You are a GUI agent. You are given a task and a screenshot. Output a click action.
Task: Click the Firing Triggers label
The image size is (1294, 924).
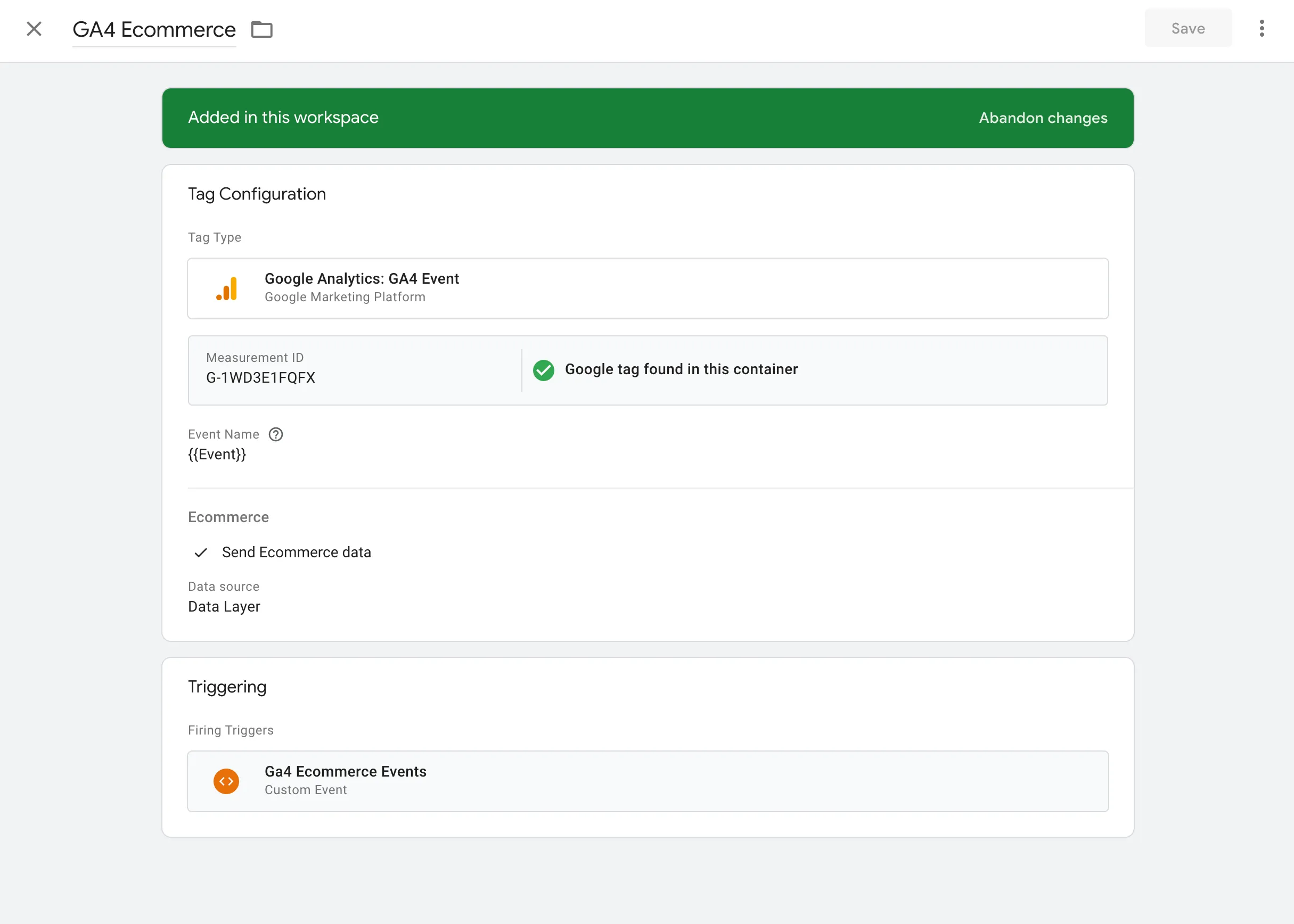(x=231, y=730)
